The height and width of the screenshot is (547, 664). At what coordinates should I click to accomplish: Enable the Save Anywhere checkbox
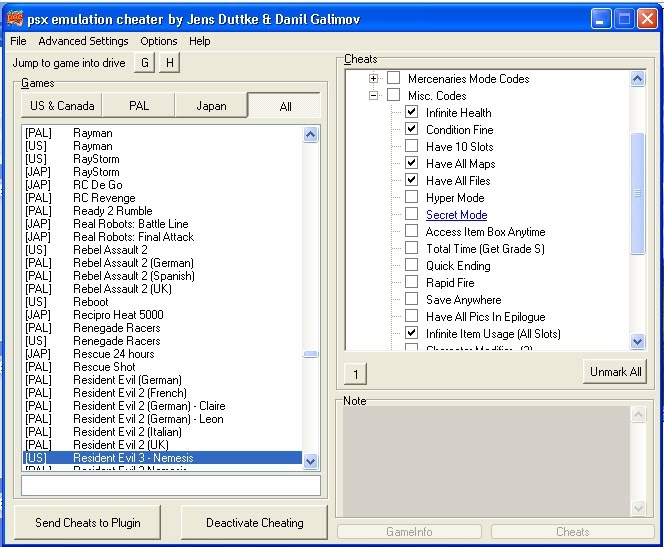(x=411, y=298)
